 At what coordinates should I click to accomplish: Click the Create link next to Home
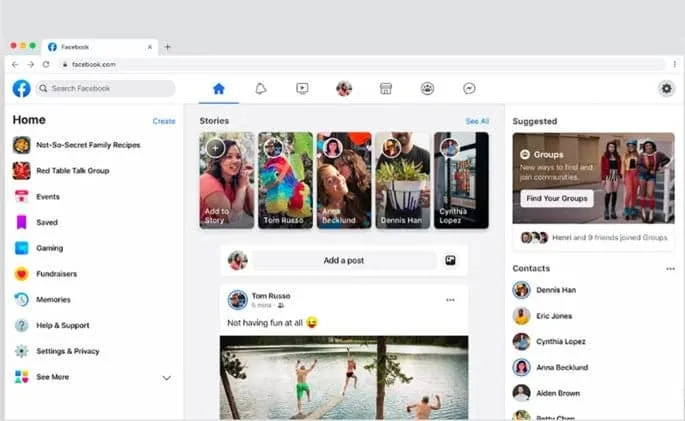coord(164,121)
